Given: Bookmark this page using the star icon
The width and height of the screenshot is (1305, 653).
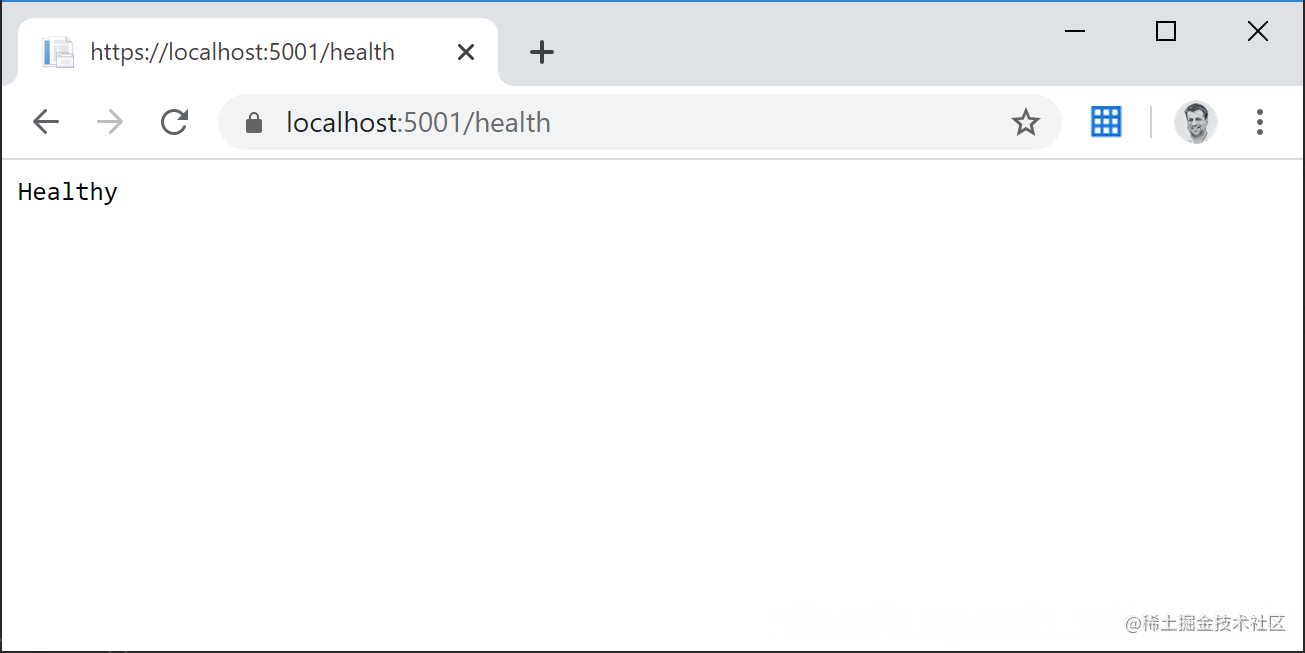Looking at the screenshot, I should pos(1026,121).
